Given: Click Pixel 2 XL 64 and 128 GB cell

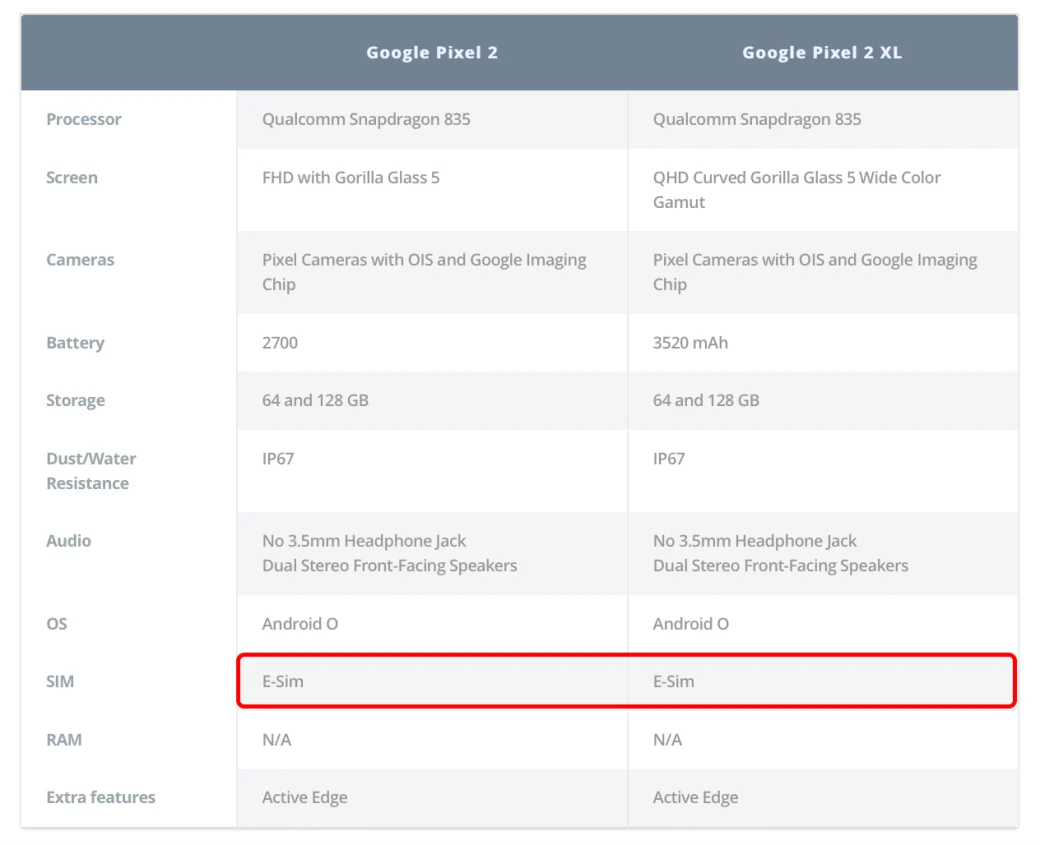Looking at the screenshot, I should click(822, 401).
